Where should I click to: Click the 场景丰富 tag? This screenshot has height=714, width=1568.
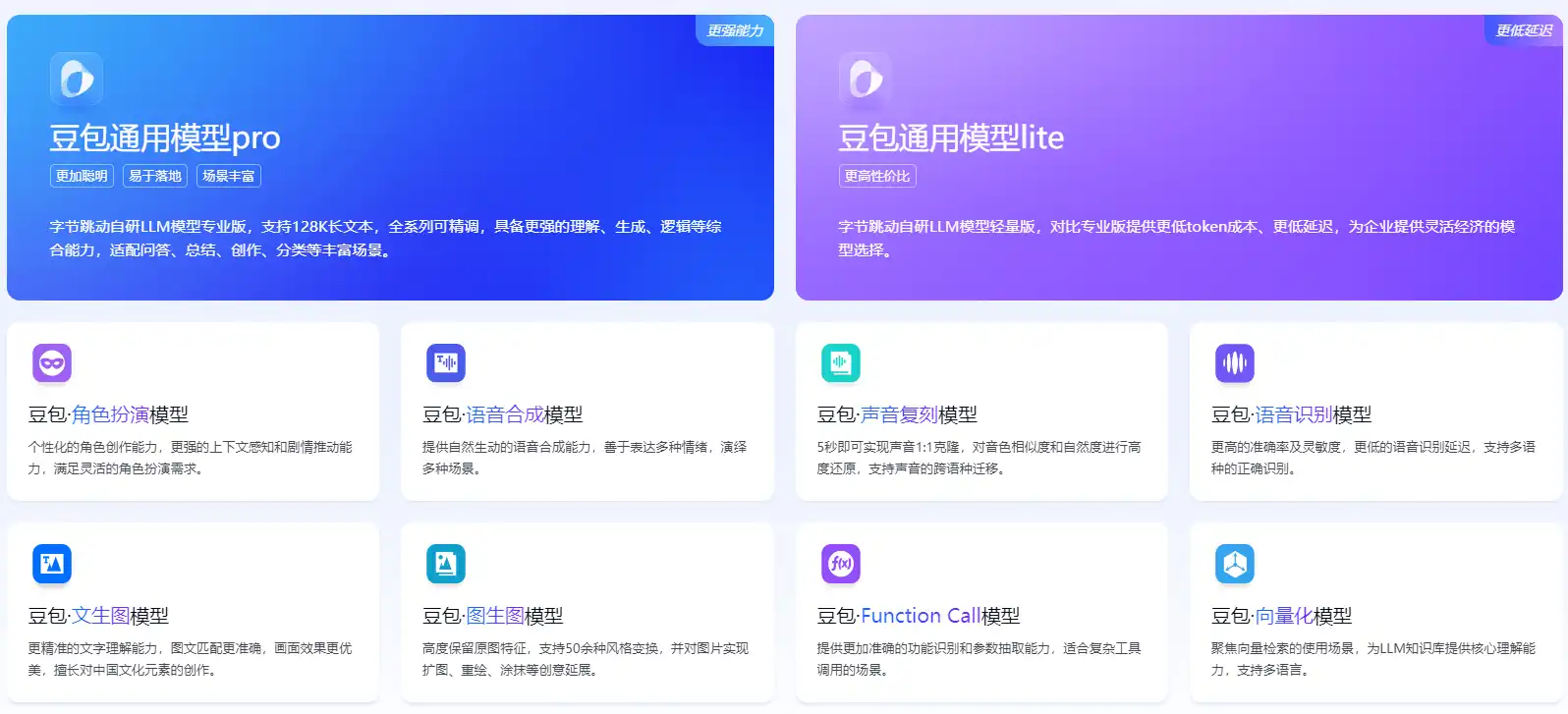(229, 176)
